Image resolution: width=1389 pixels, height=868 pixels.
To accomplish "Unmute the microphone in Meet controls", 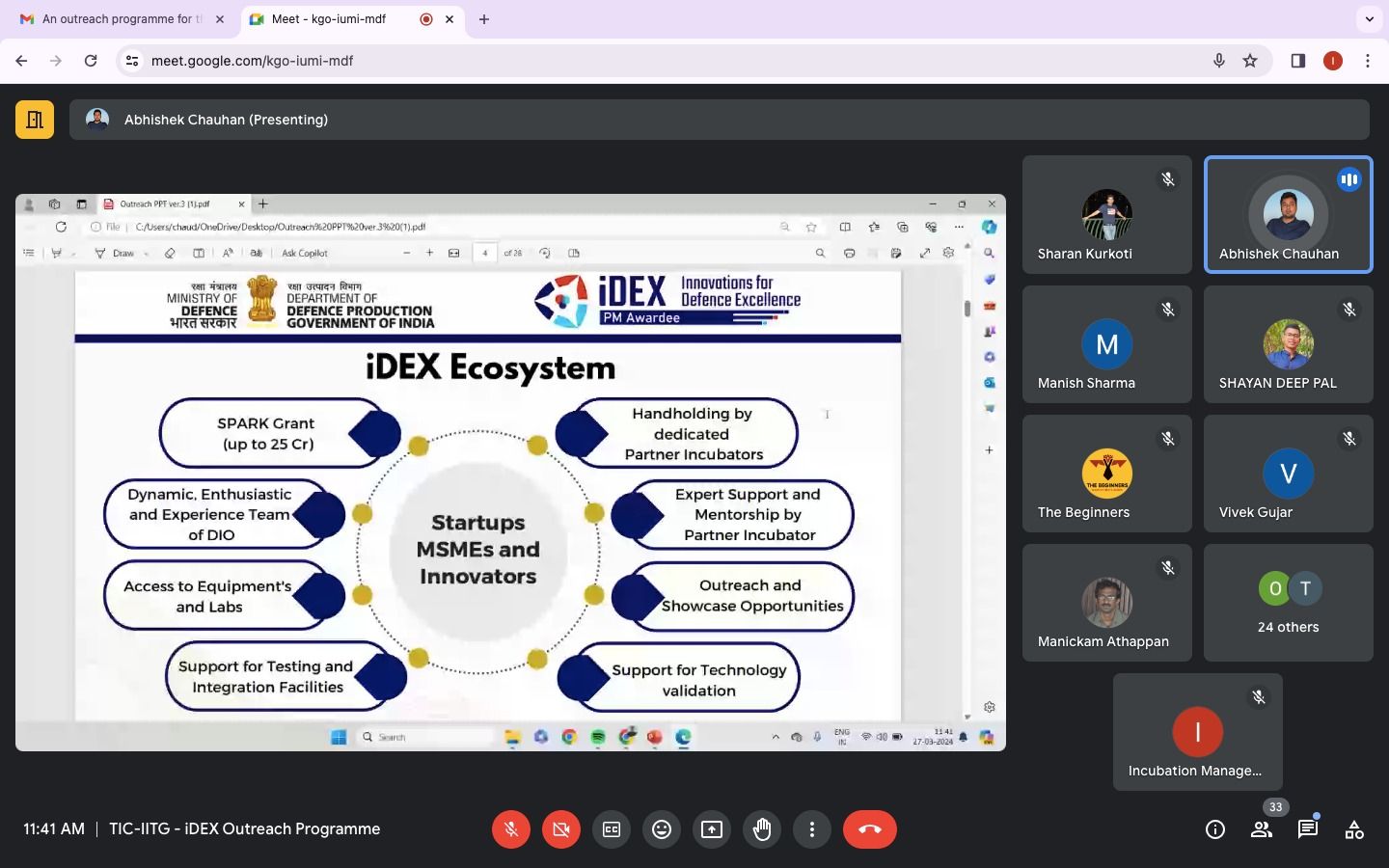I will point(511,829).
